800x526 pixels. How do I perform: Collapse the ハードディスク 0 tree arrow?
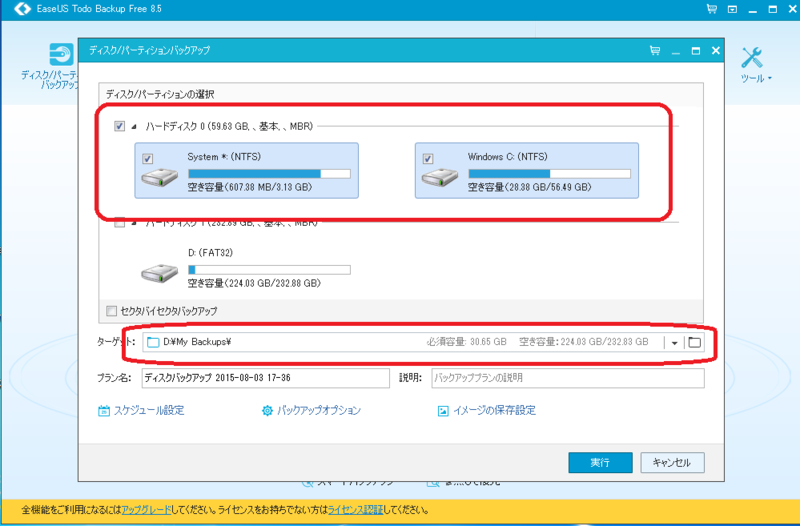coord(134,127)
